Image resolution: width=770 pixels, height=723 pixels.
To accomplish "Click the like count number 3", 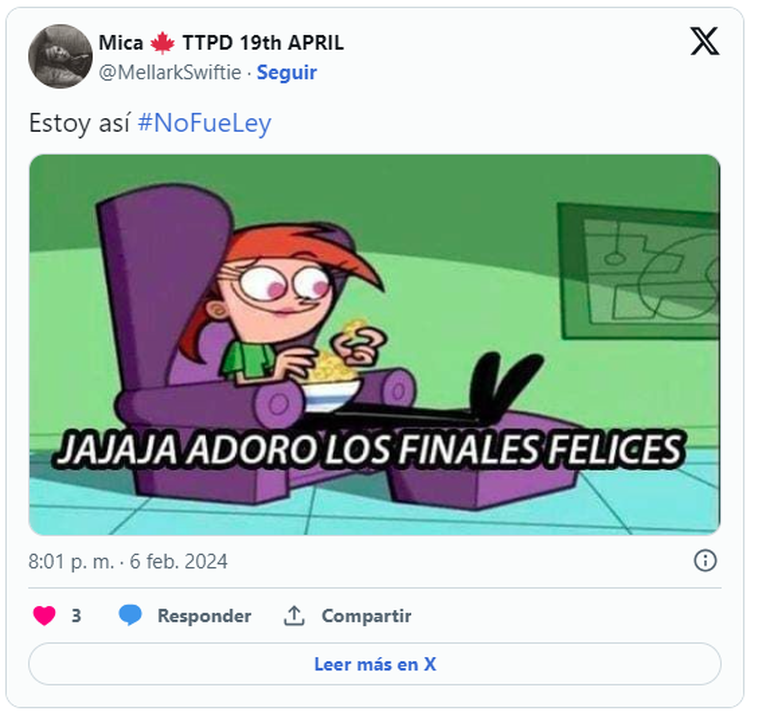I will (76, 616).
